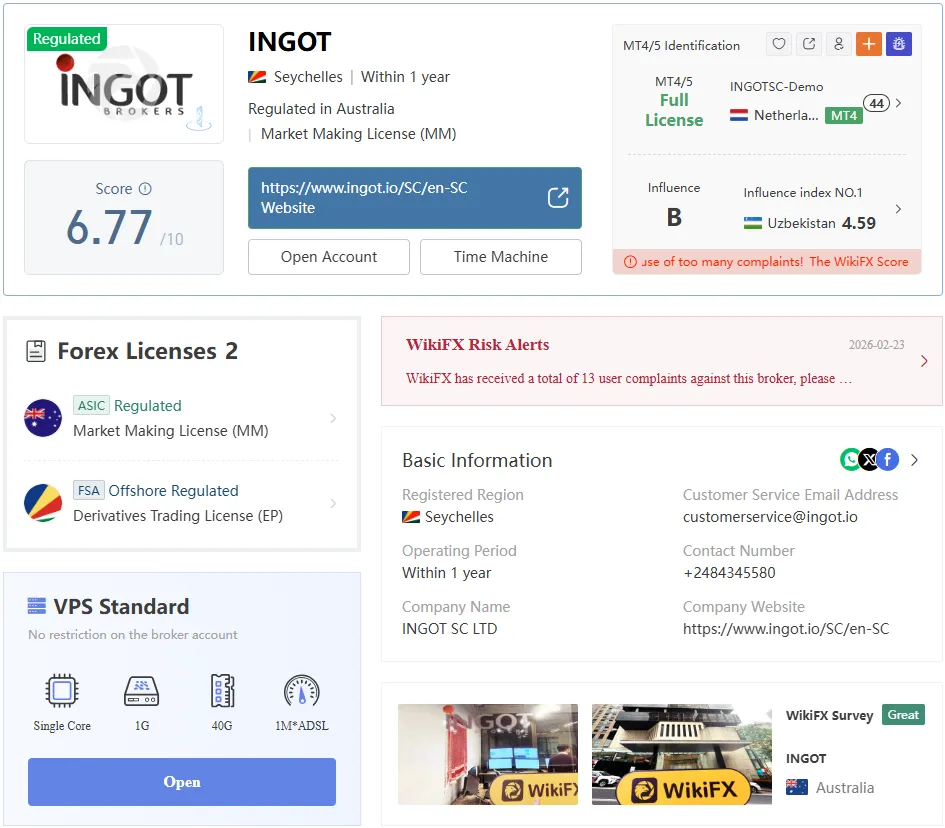Click the contact number +2484345580
The width and height of the screenshot is (945, 828).
click(x=729, y=572)
